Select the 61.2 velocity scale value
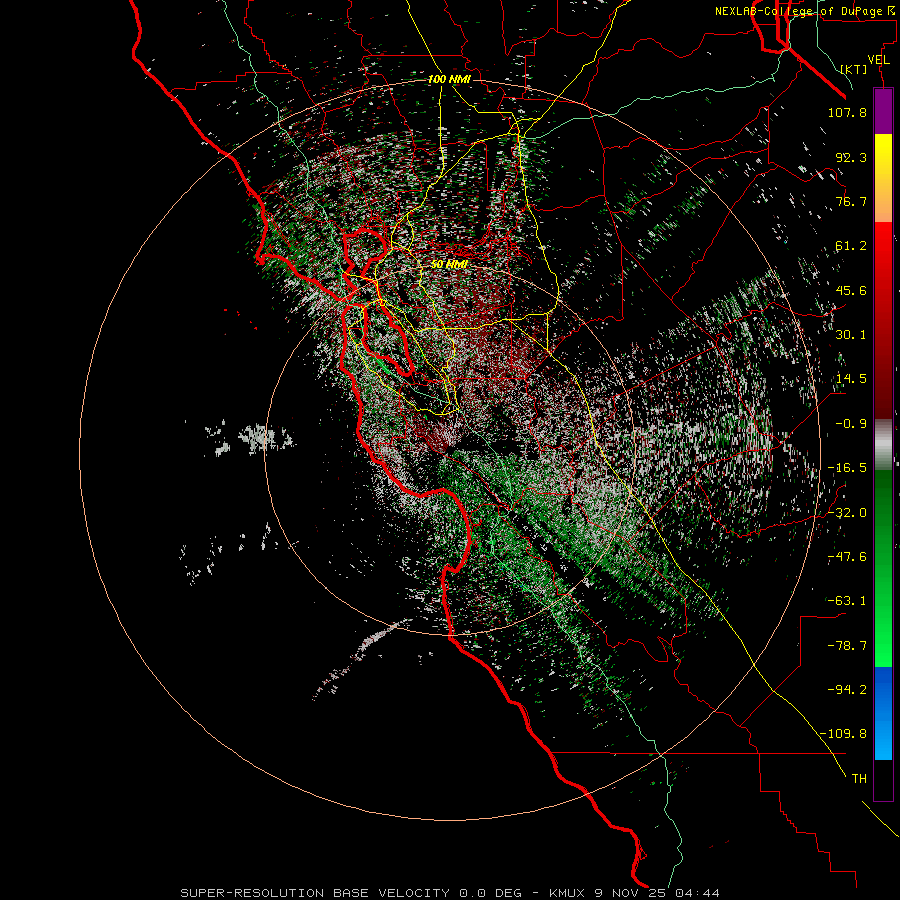Screen dimensions: 900x900 [x=851, y=246]
